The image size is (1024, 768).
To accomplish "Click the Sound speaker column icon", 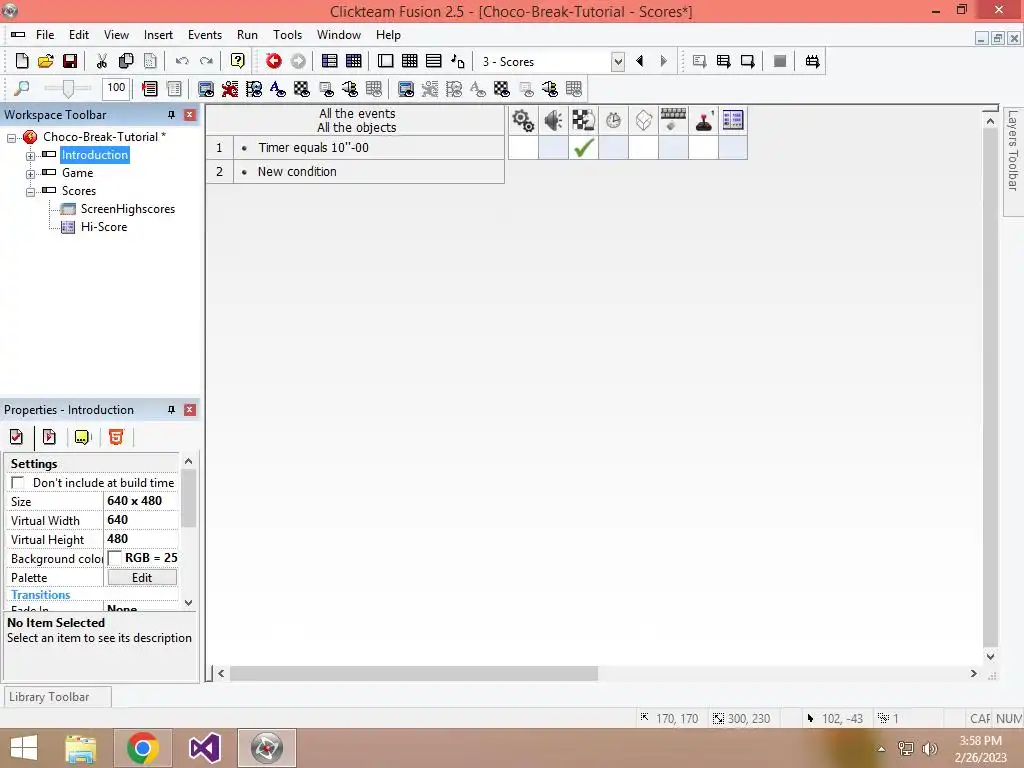I will pyautogui.click(x=553, y=121).
